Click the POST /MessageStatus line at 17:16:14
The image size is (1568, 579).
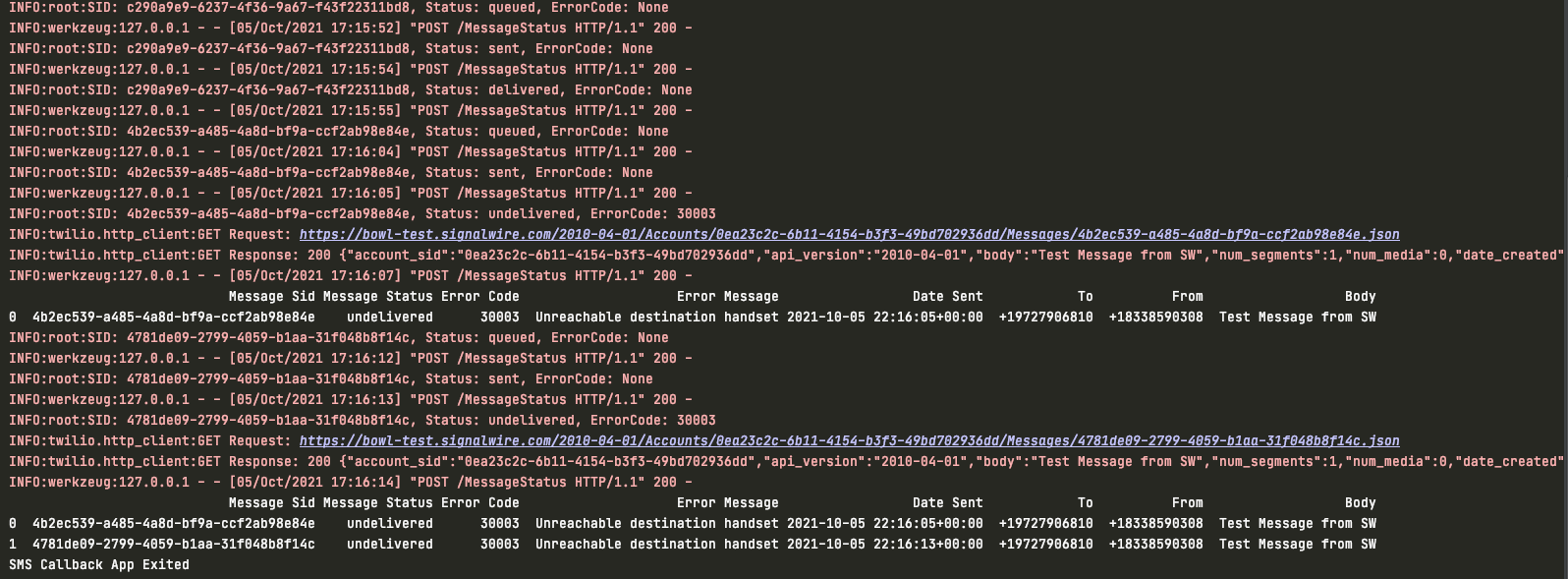350,483
